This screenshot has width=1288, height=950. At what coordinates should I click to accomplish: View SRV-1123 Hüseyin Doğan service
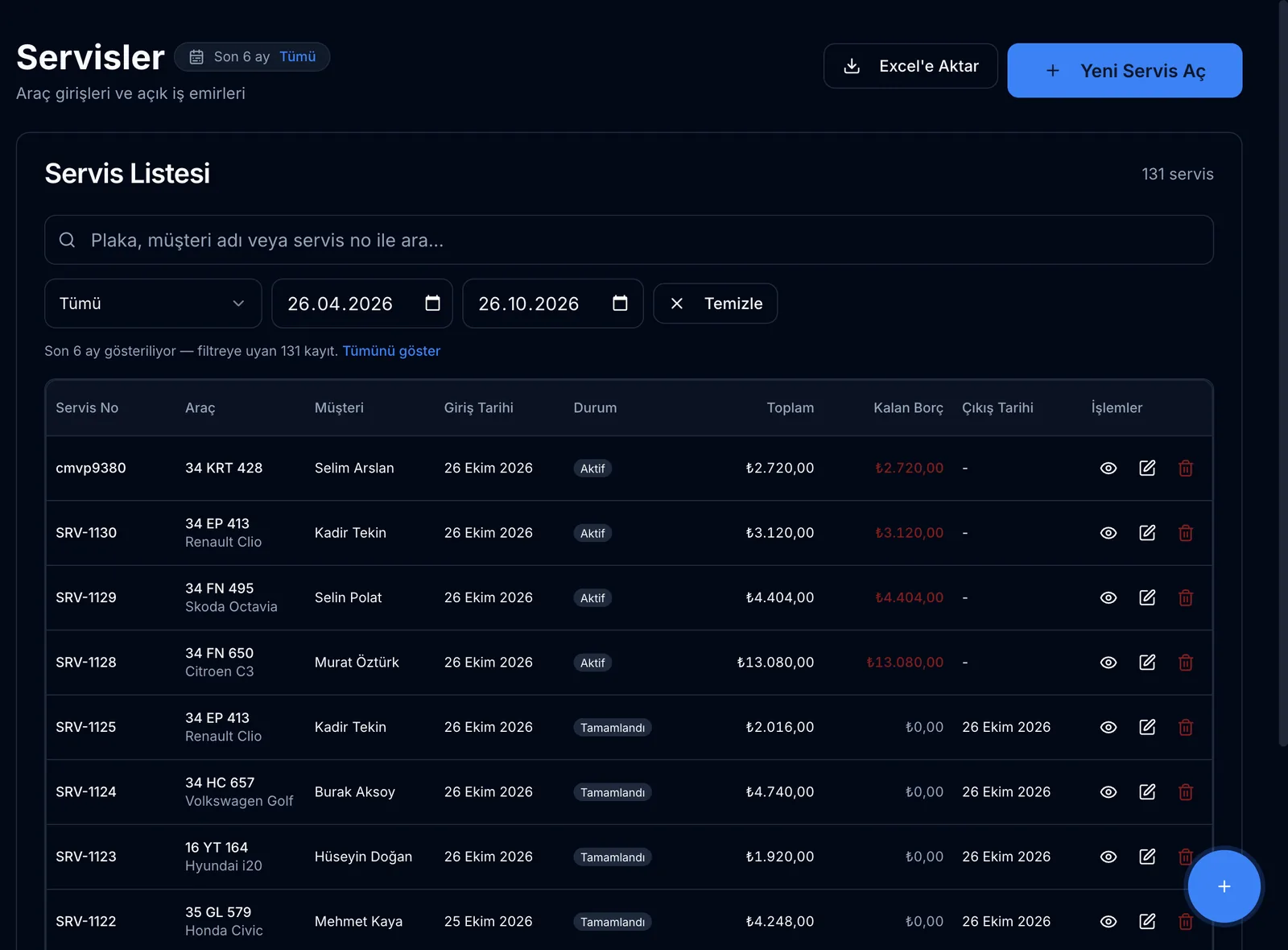[1108, 857]
